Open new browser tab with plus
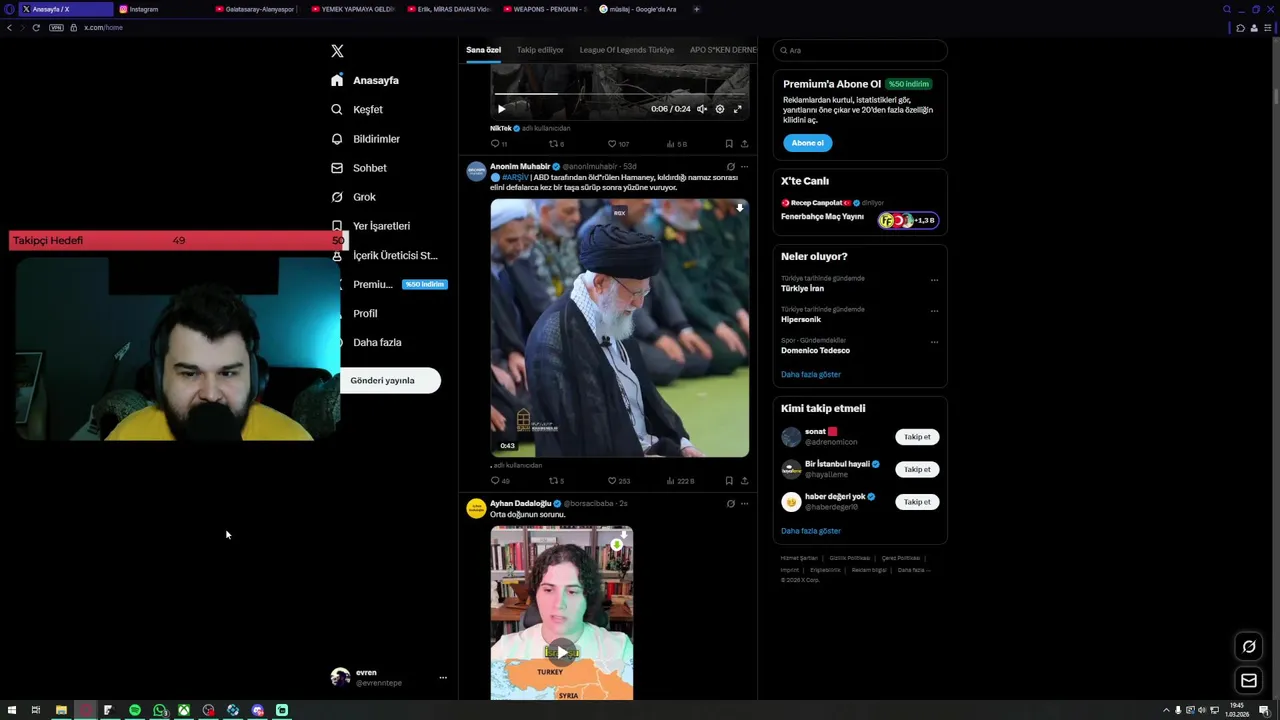The width and height of the screenshot is (1280, 720). coord(696,9)
